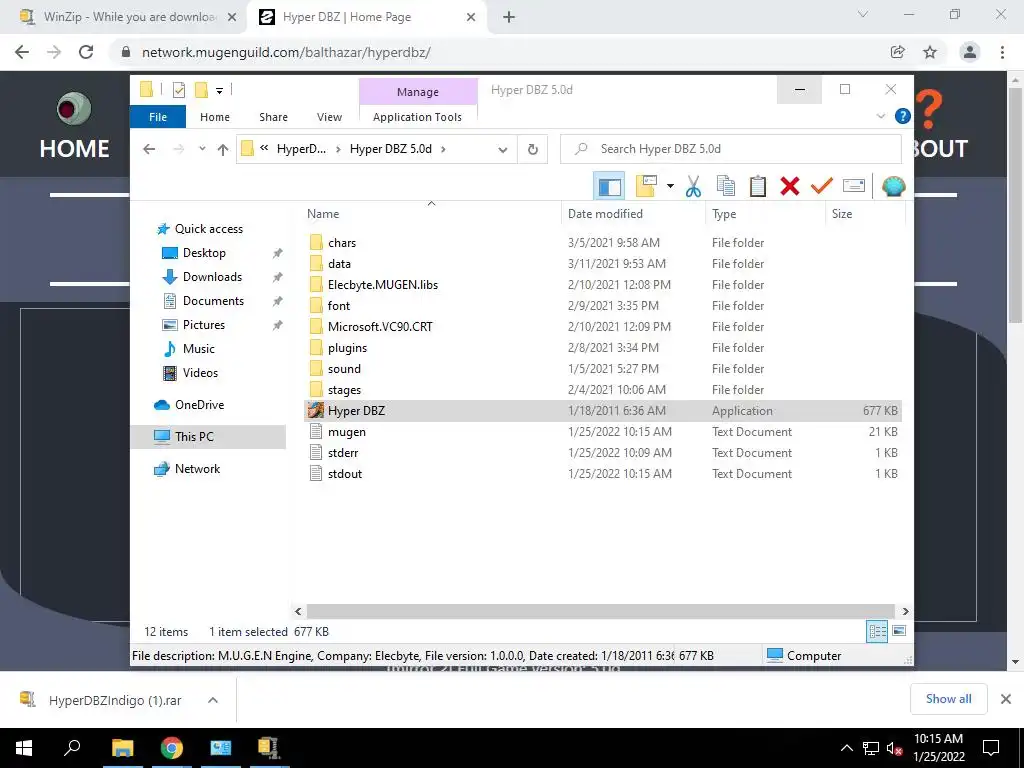
Task: Open Chrome from the taskbar
Action: (172, 748)
